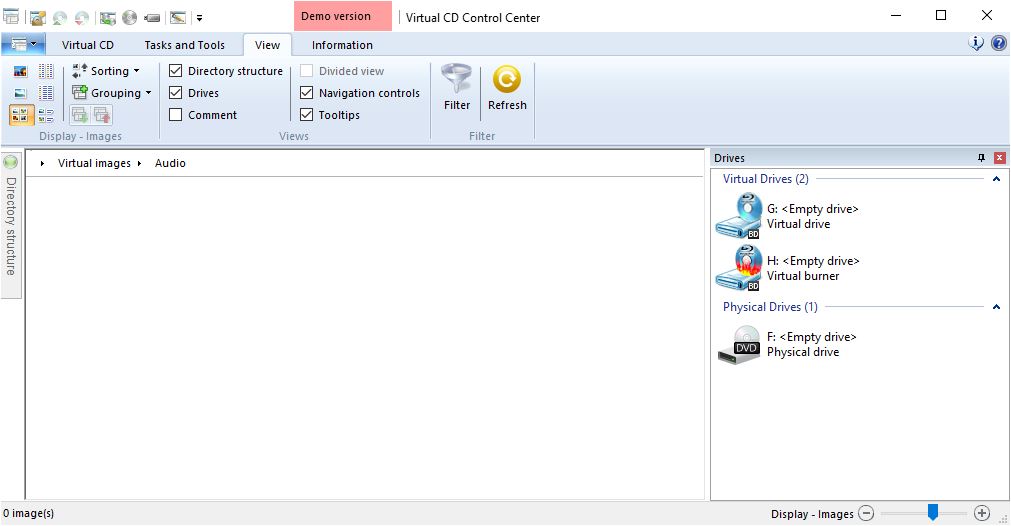The width and height of the screenshot is (1011, 526).
Task: Click Virtual images in breadcrumb path
Action: [x=94, y=163]
